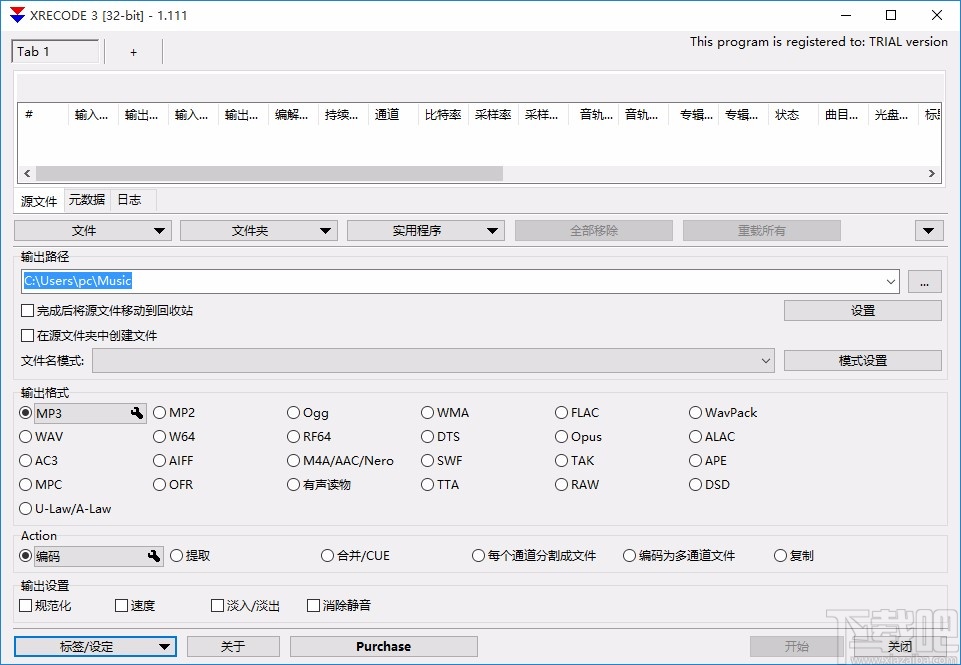
Task: Open the 文件 dropdown button
Action: (x=93, y=231)
